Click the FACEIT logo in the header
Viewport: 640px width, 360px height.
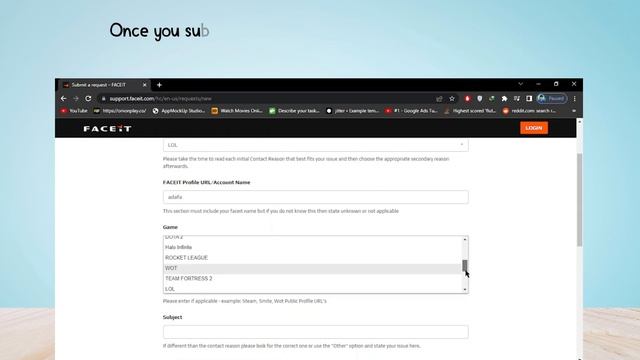coord(107,129)
